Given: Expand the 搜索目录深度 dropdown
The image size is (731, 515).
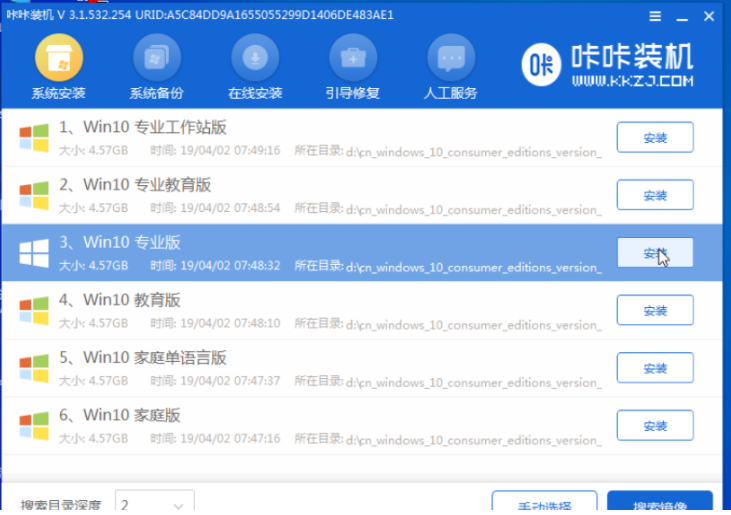Looking at the screenshot, I should pos(154,504).
